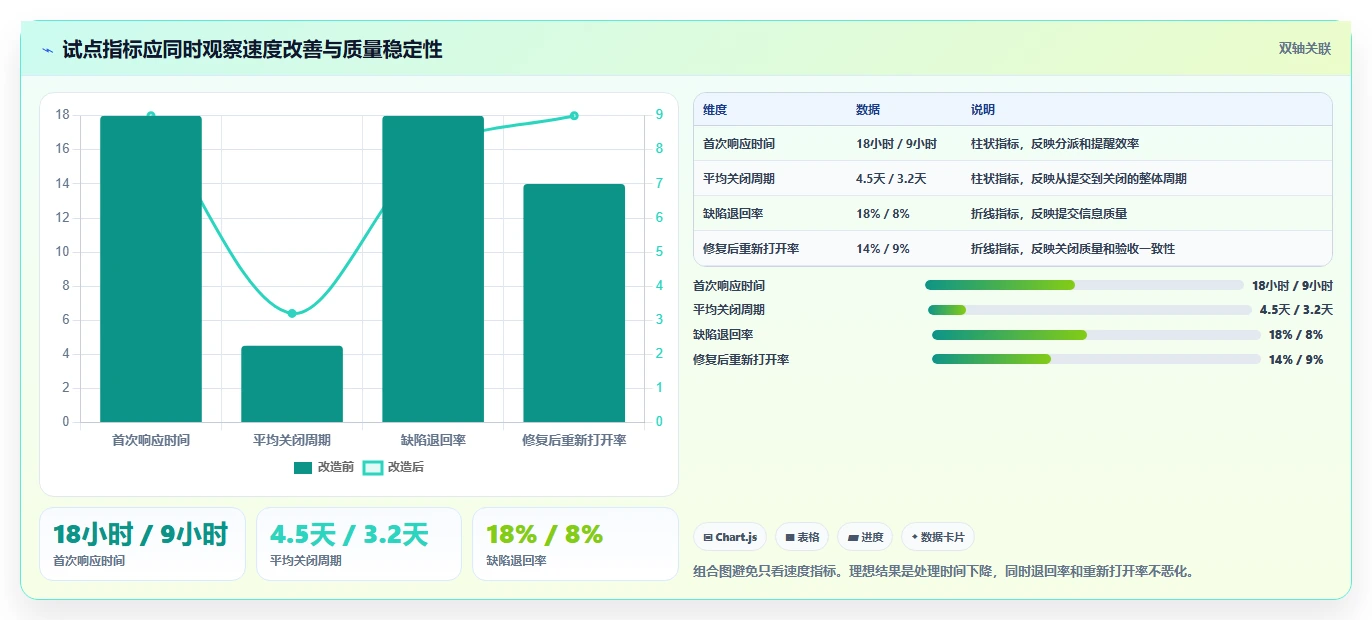
Task: Click description 柱状指标，反映分派和提醒效率
Action: [1055, 144]
